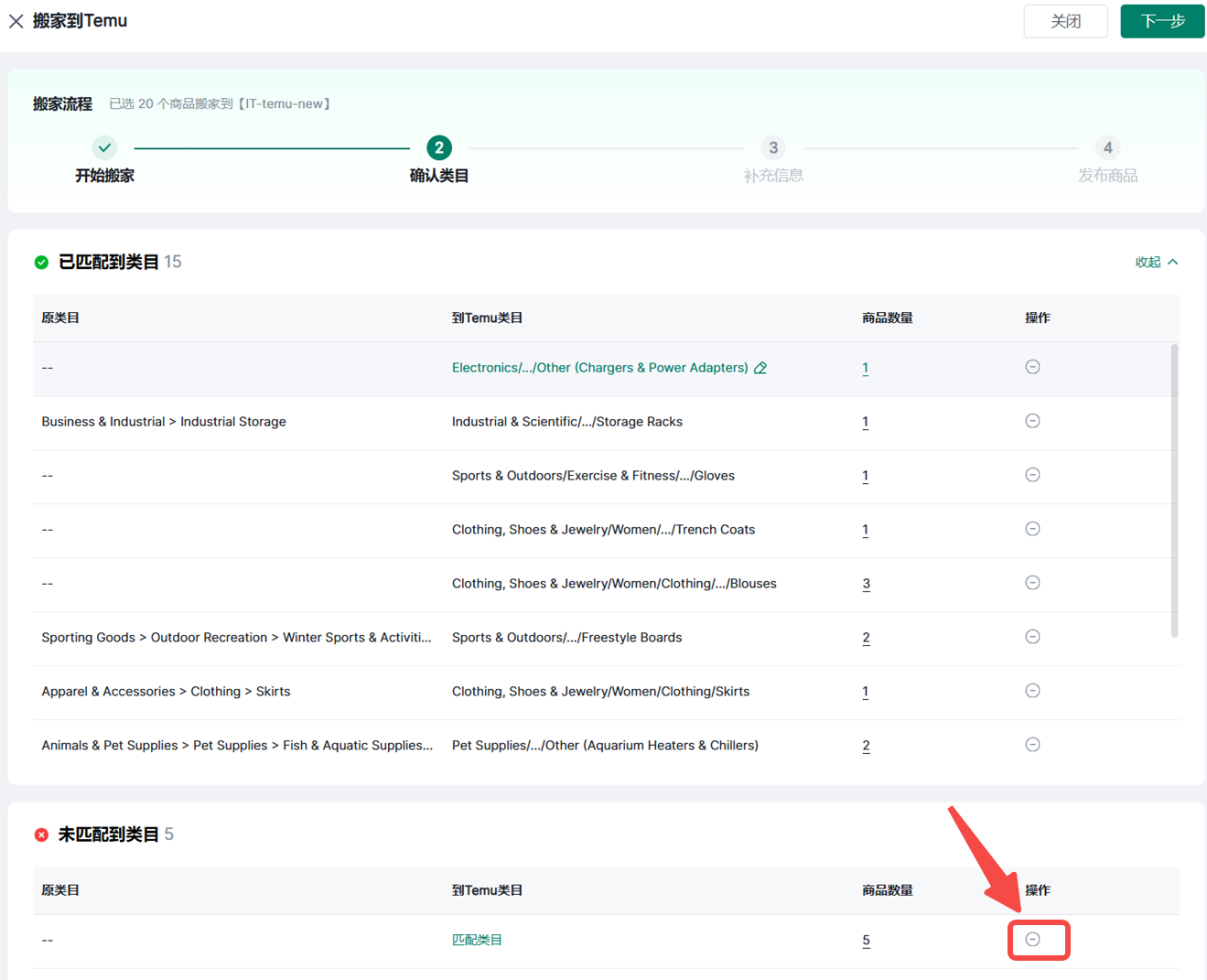Click product count 3 for Blouses row
This screenshot has height=980, width=1207.
(x=866, y=584)
